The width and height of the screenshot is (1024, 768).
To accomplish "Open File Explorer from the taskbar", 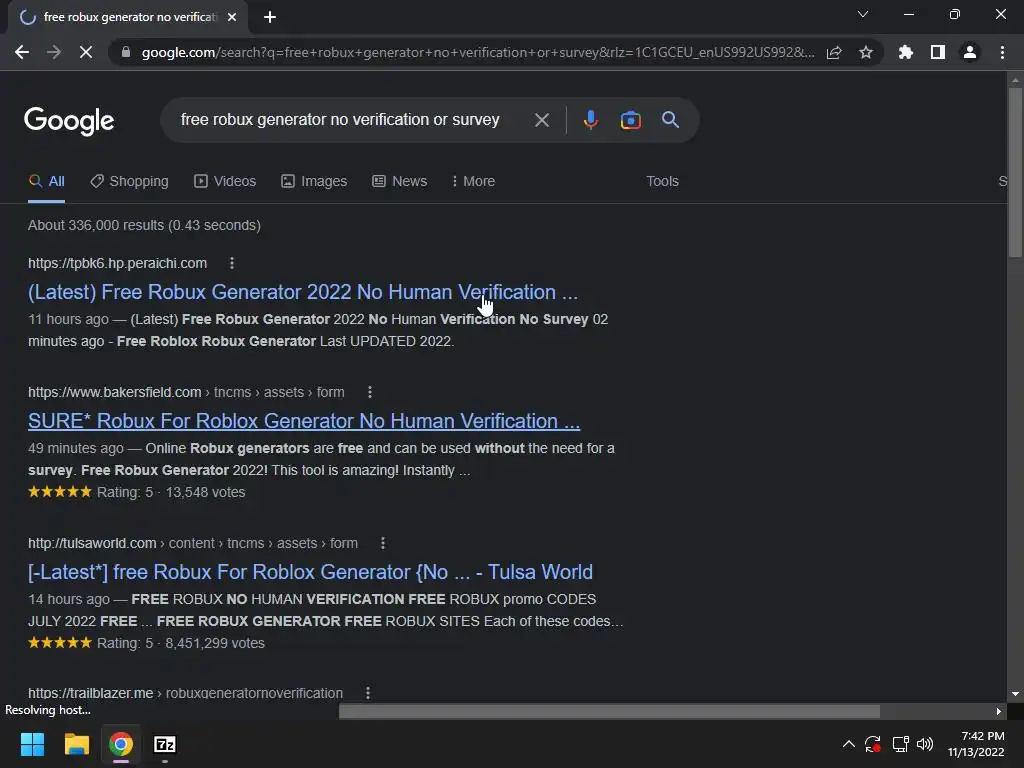I will point(76,744).
